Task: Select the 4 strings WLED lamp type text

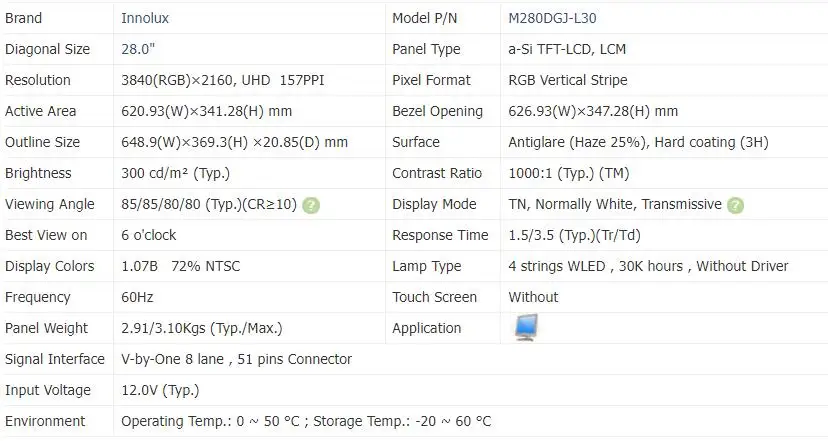Action: [x=648, y=266]
